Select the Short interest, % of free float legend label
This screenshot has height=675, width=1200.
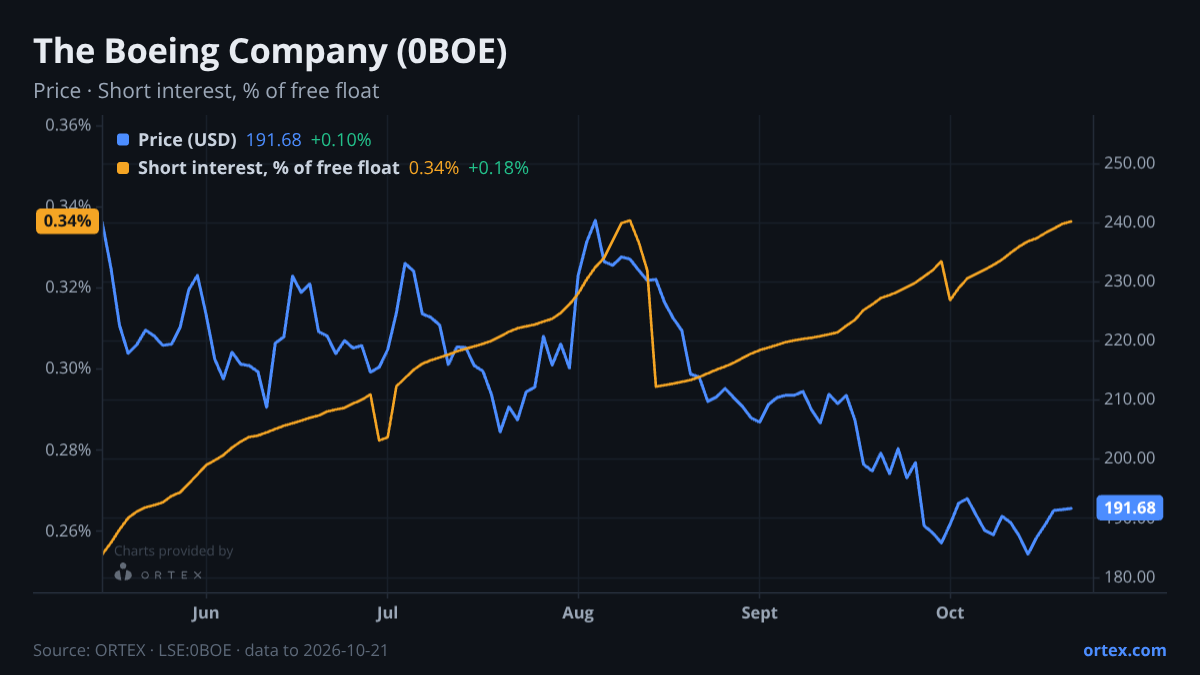click(268, 168)
